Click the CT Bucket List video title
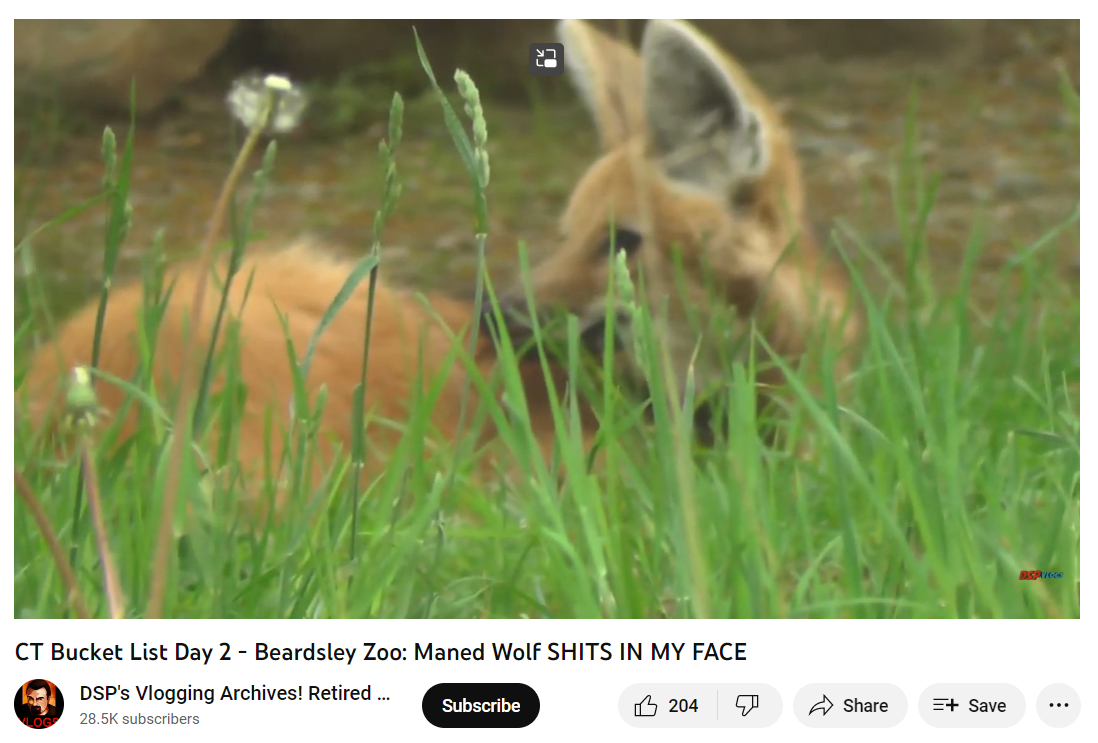The height and width of the screenshot is (743, 1098). point(380,652)
